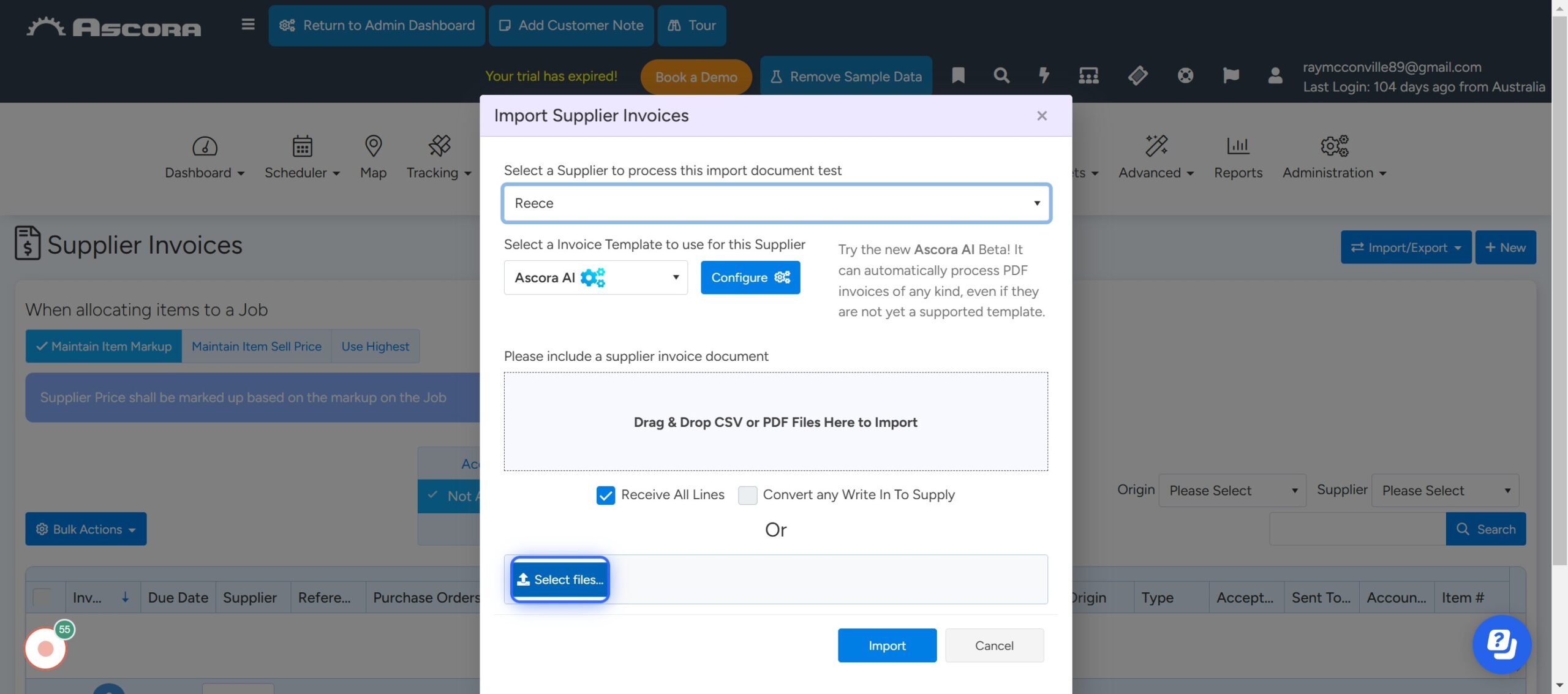
Task: Expand the Dashboard menu
Action: [205, 173]
